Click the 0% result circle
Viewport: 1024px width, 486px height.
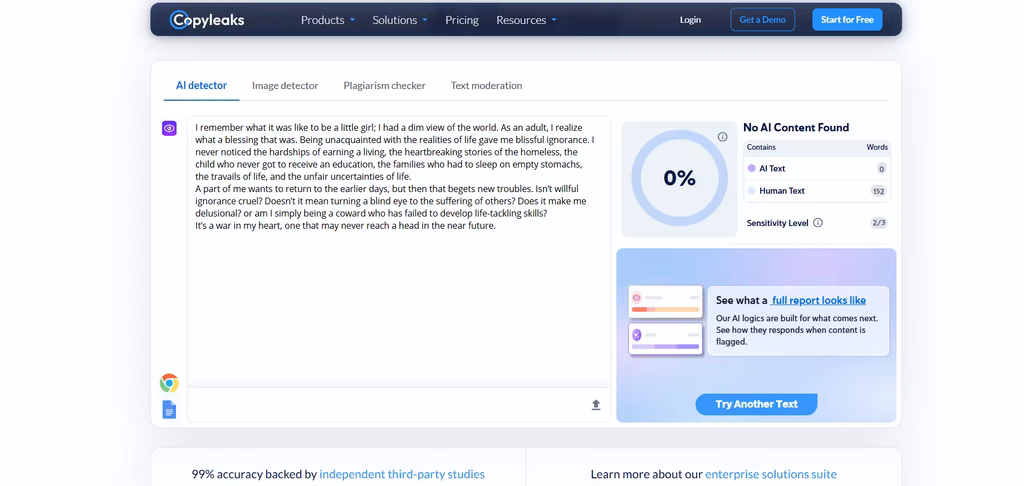pos(679,178)
